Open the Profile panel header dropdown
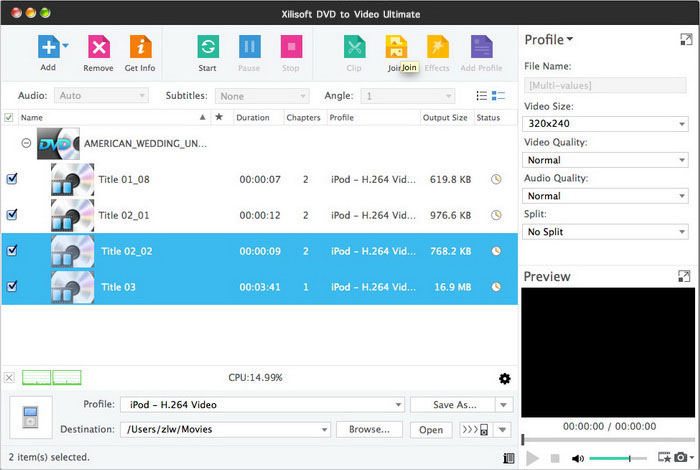Screen dimensions: 700x470 pyautogui.click(x=549, y=40)
